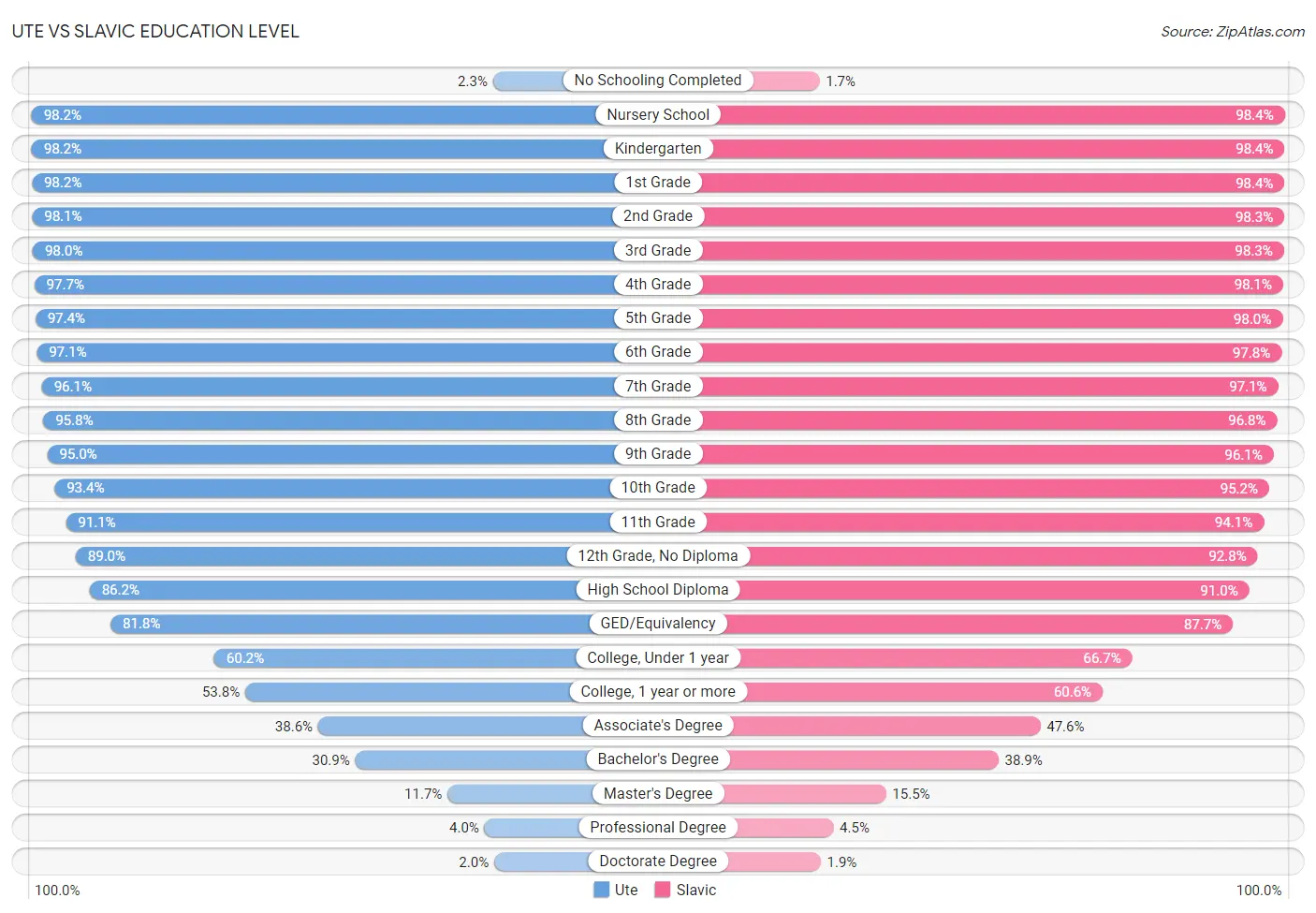Select the Kindergarten category label
This screenshot has width=1316, height=913.
coord(658,148)
